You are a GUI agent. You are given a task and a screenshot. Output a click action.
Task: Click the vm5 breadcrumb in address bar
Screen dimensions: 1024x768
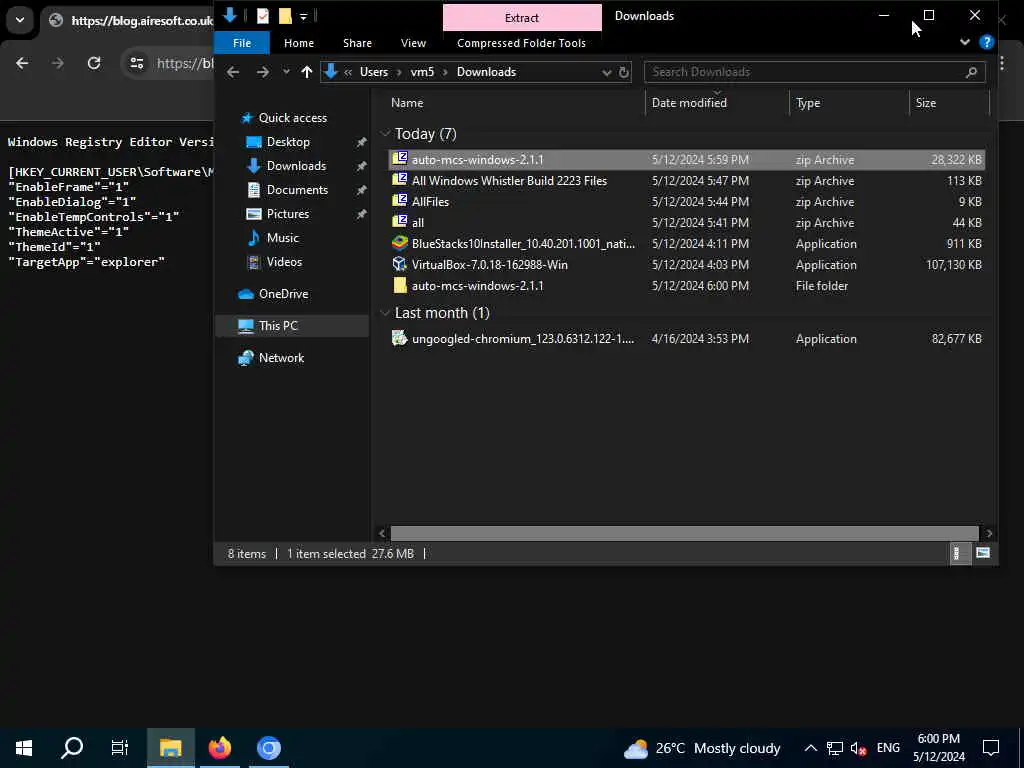click(422, 72)
